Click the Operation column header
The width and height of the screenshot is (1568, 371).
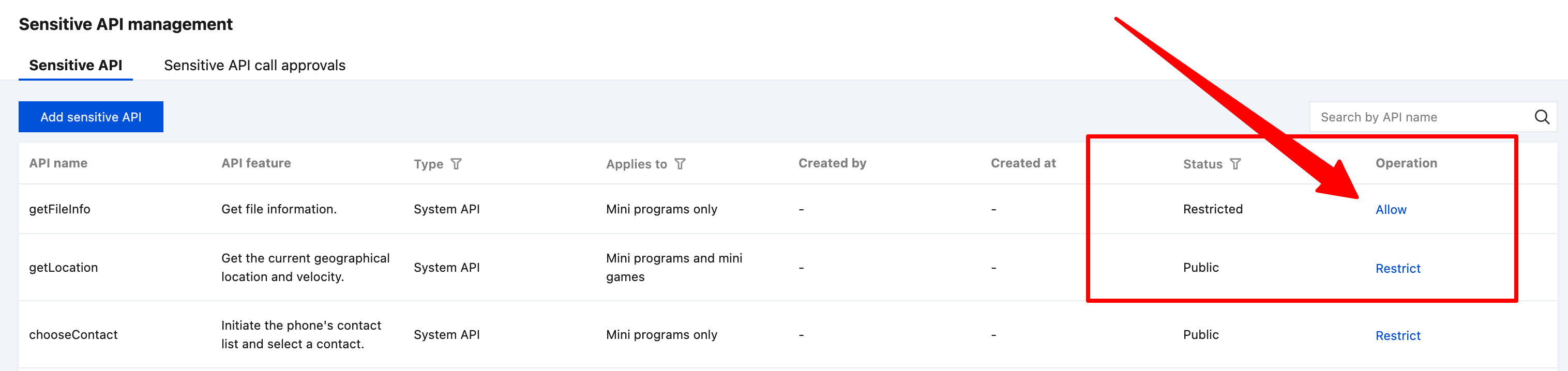click(1406, 163)
